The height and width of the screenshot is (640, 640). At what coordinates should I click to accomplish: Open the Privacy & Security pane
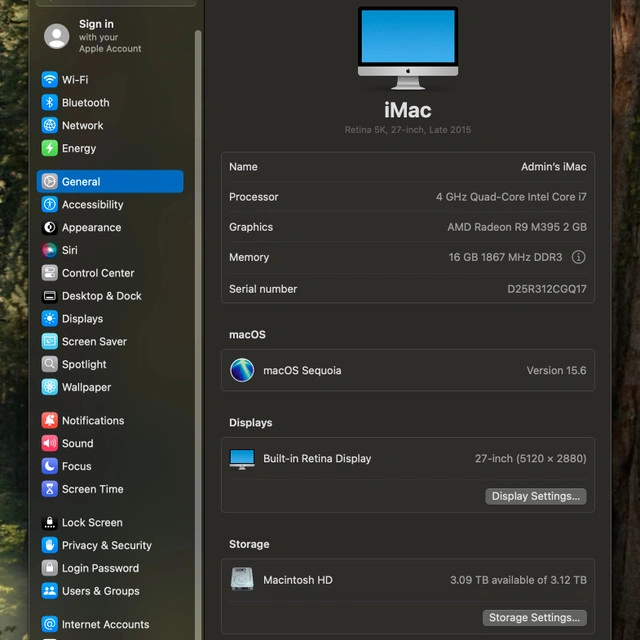[x=106, y=546]
